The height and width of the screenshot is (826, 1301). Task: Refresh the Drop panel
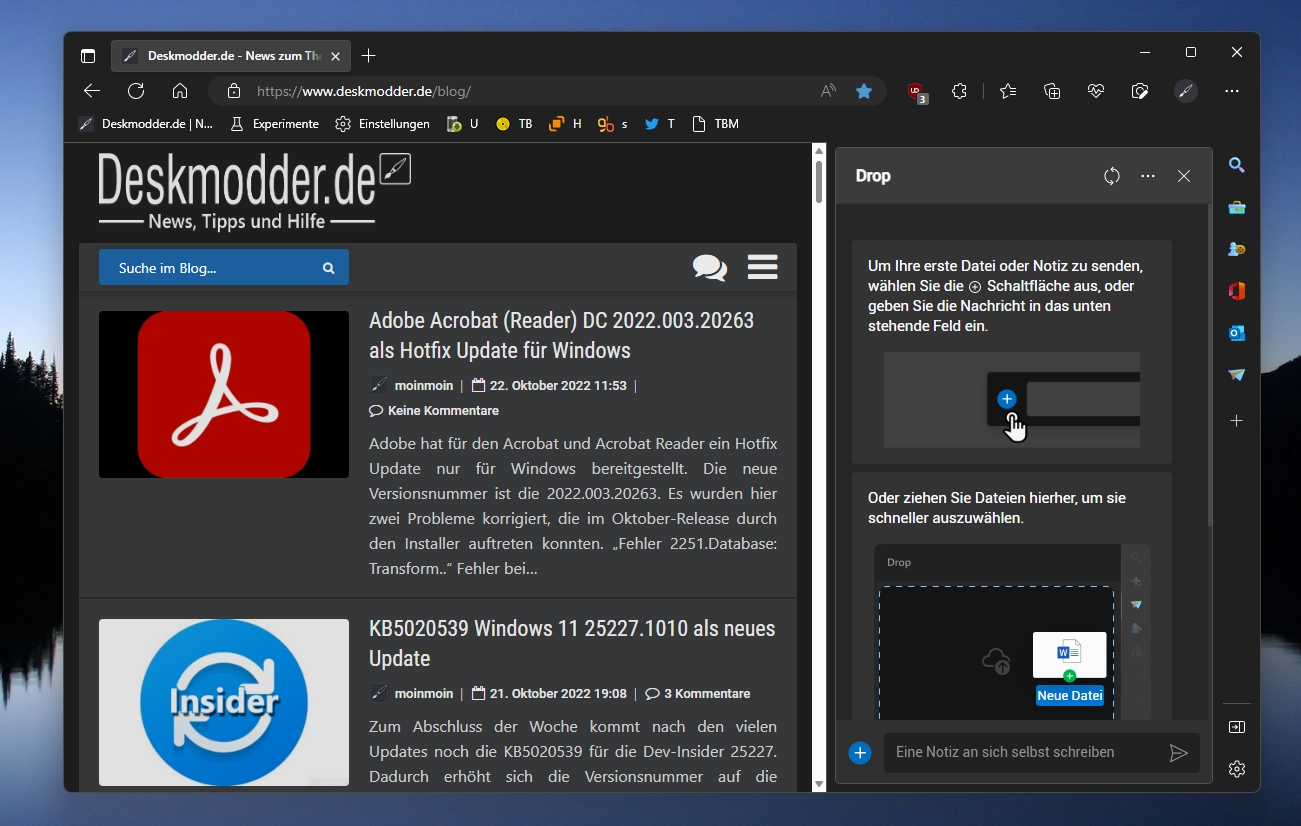coord(1112,176)
